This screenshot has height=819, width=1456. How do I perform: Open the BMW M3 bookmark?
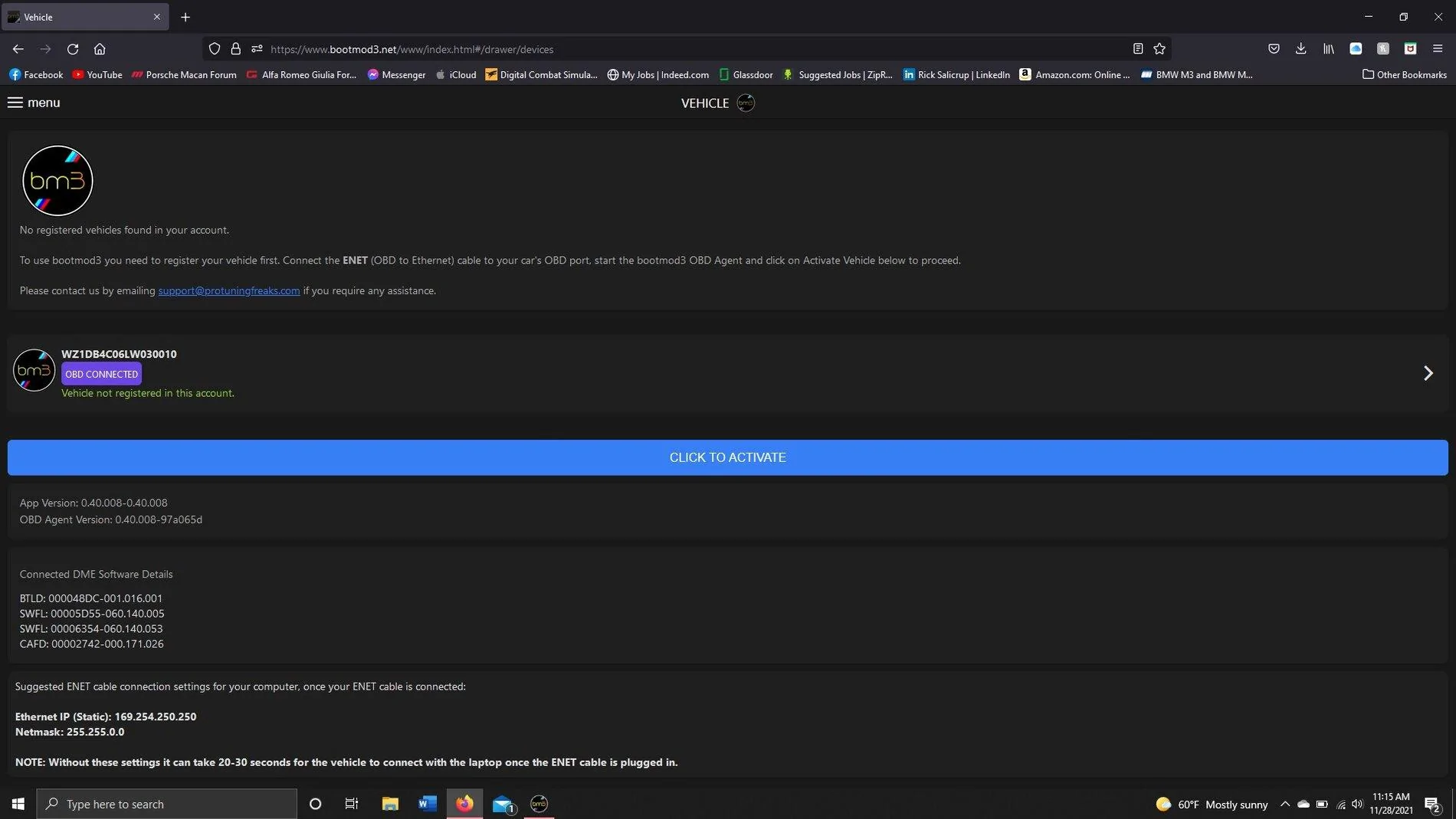tap(1196, 74)
